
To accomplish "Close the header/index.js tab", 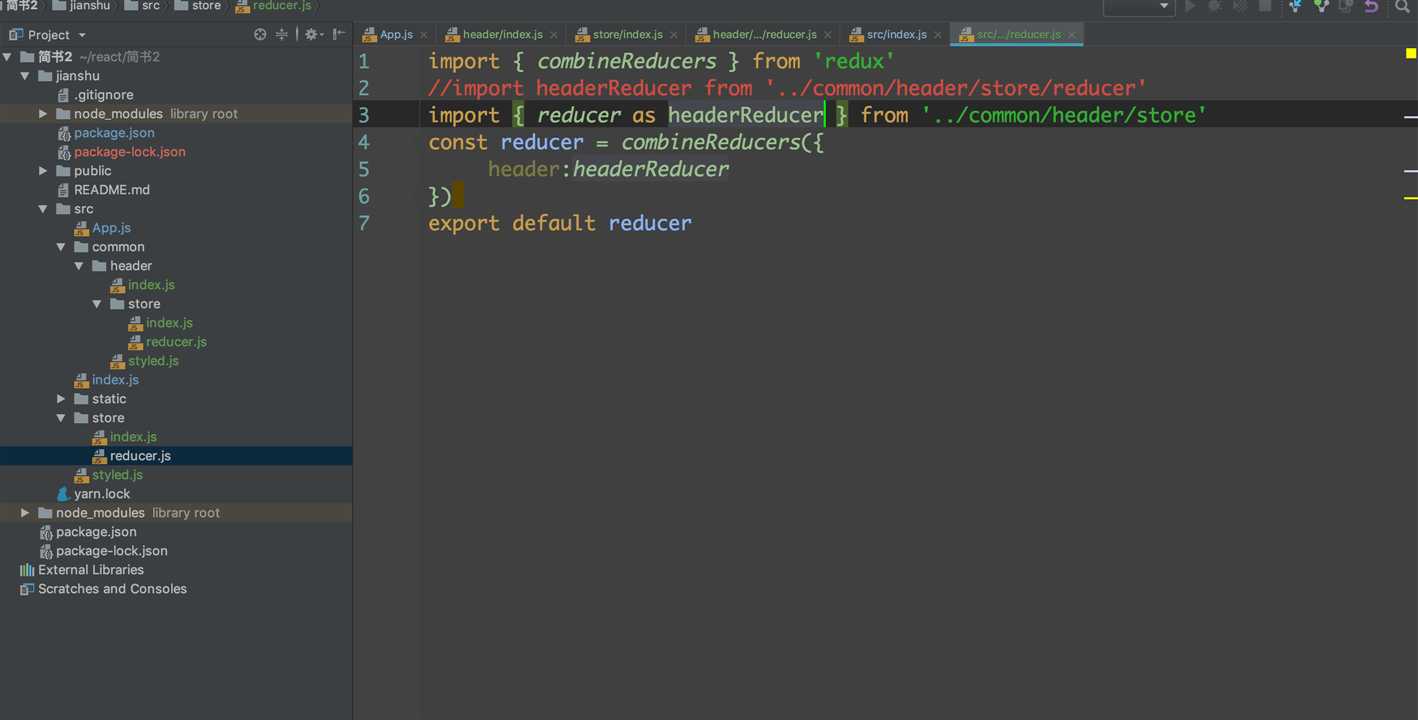I will point(554,35).
